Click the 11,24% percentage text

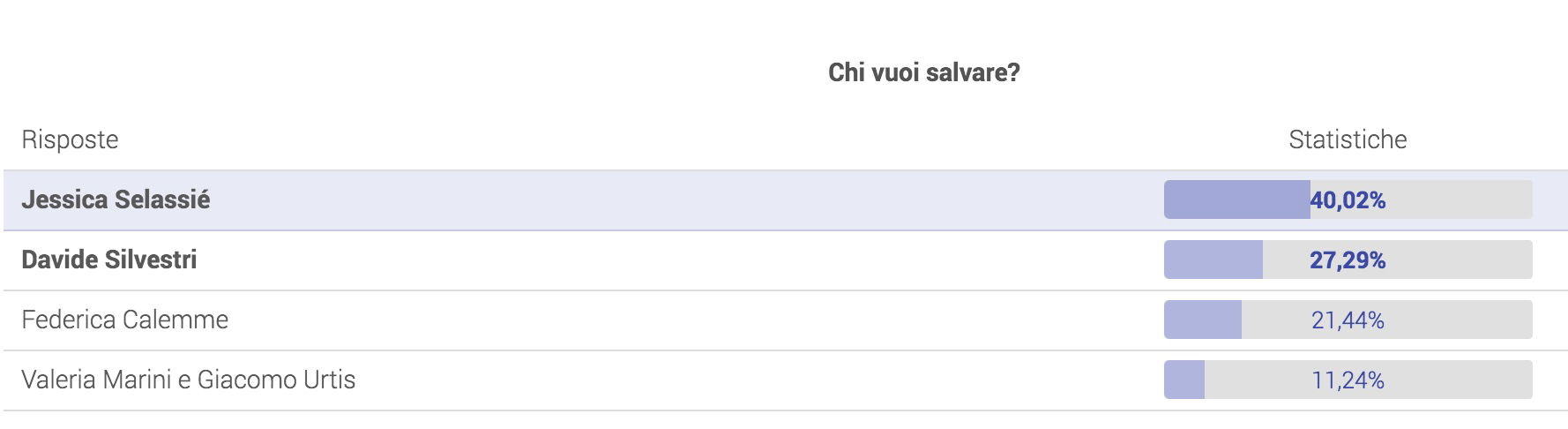(1348, 380)
